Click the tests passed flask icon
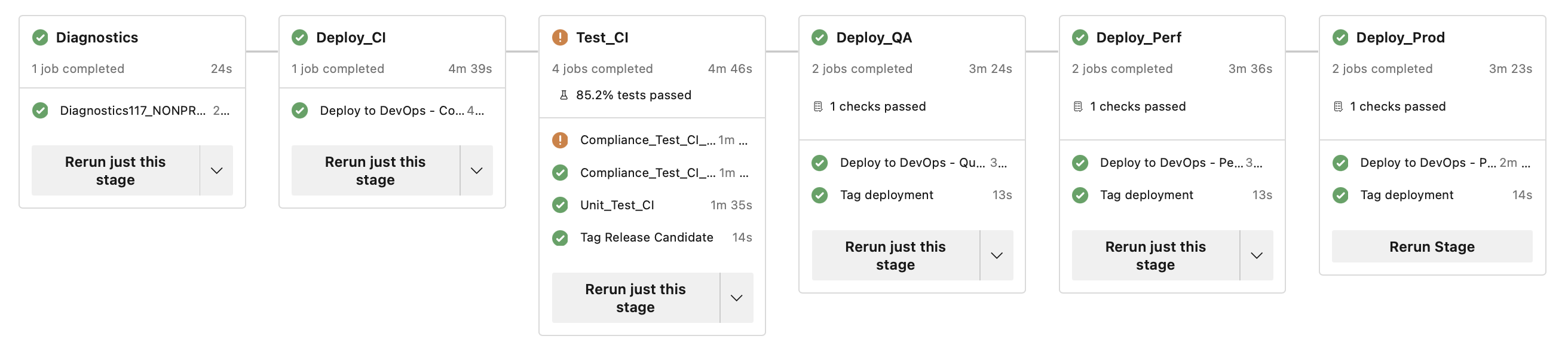1568x348 pixels. coord(563,95)
